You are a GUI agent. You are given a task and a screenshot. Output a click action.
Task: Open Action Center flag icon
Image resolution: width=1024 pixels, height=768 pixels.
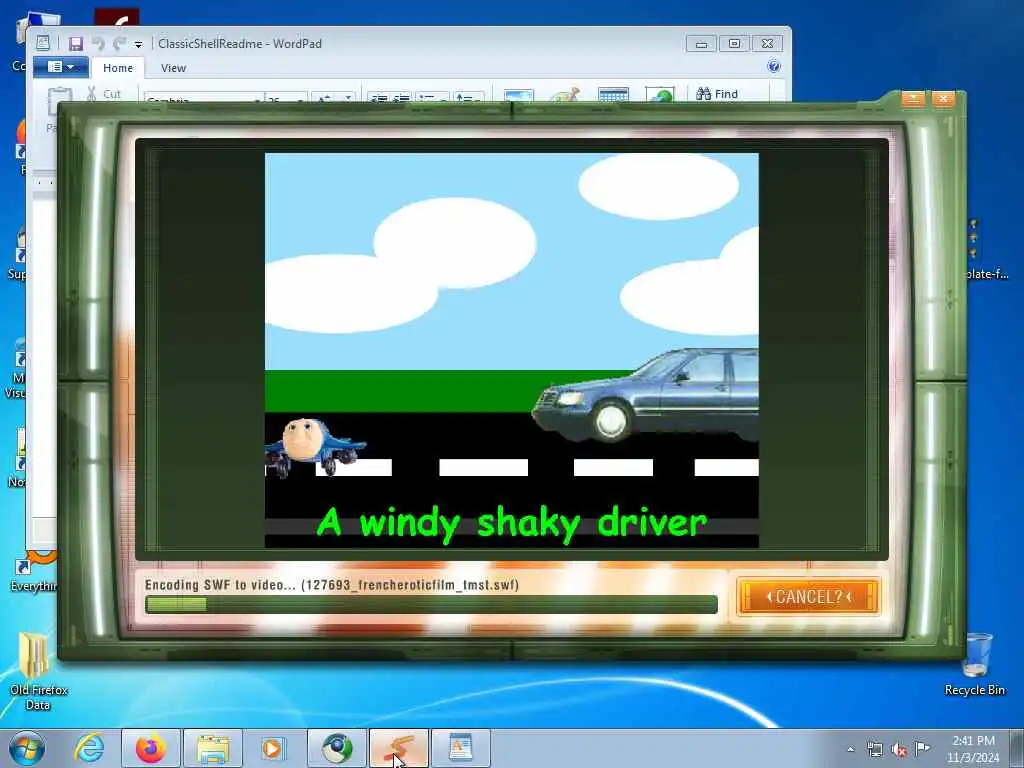922,749
